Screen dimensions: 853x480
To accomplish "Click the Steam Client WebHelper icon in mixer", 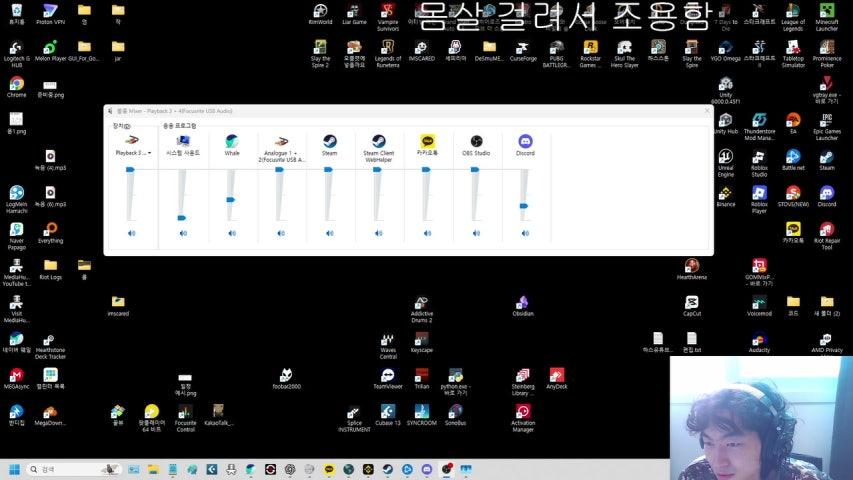I will (x=379, y=141).
